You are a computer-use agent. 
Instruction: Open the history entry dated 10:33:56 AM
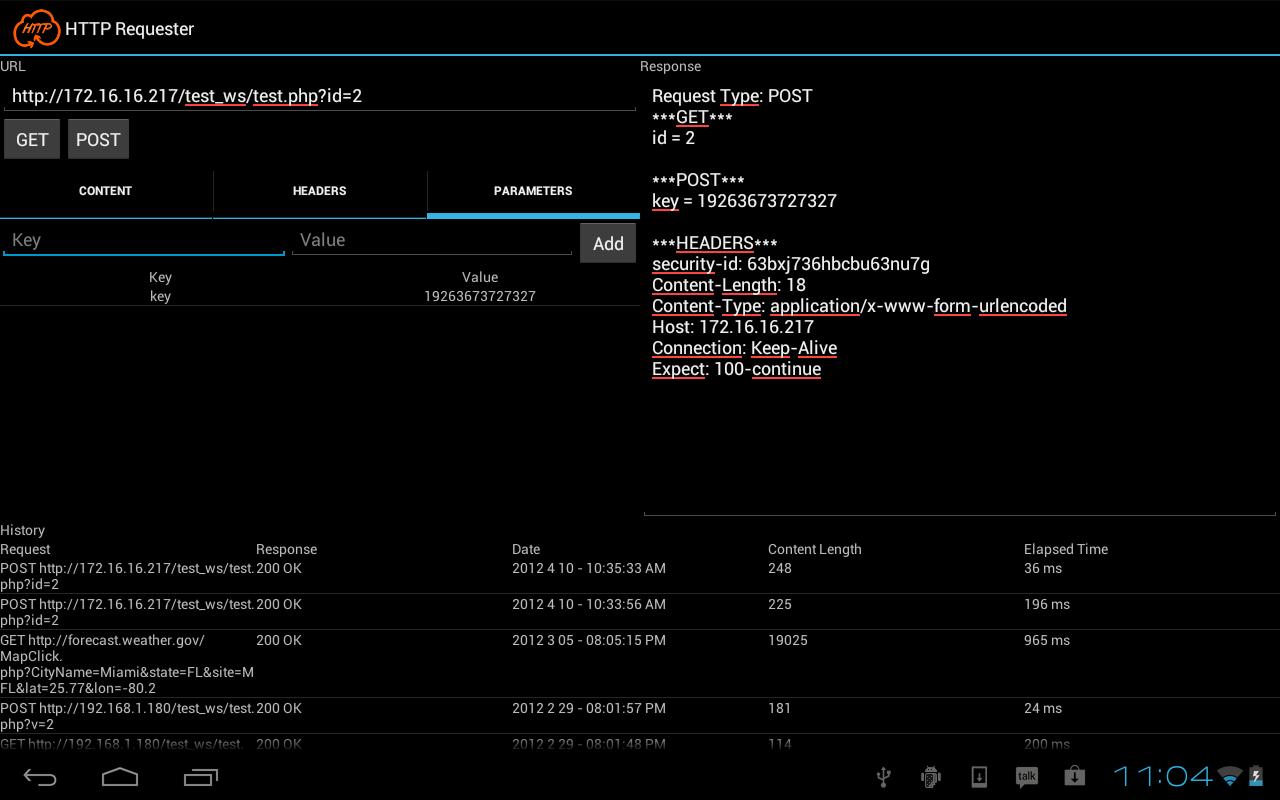(x=640, y=612)
